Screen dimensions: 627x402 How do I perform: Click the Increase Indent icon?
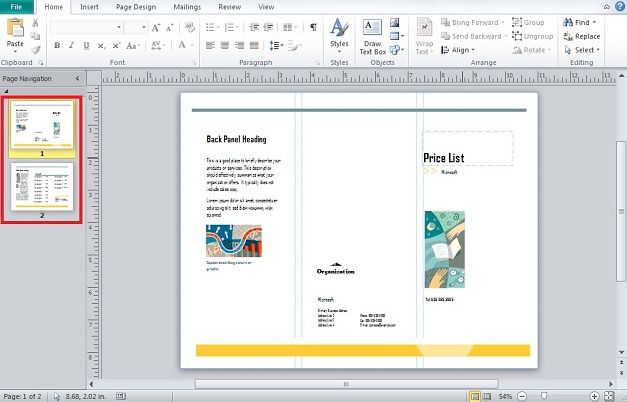268,27
